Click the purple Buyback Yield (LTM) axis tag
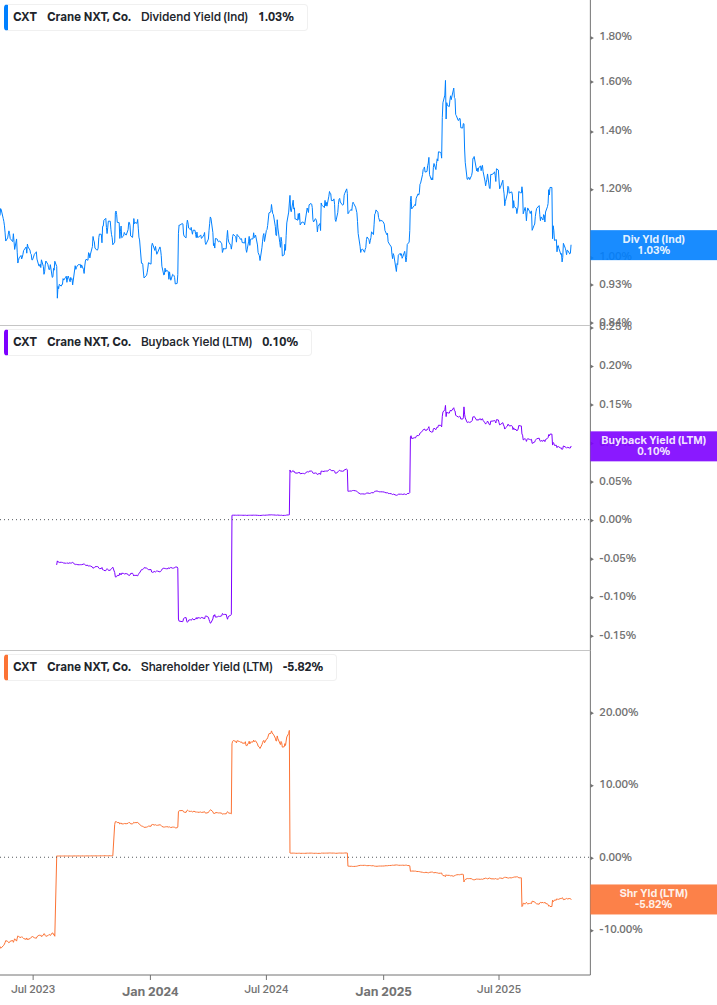The image size is (717, 1005). pos(653,446)
